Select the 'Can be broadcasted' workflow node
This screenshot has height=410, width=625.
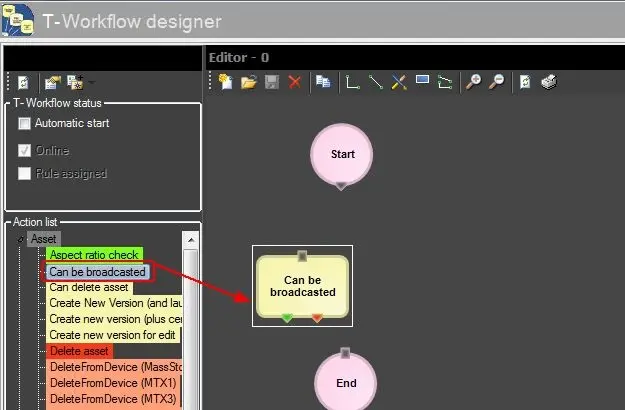coord(302,286)
